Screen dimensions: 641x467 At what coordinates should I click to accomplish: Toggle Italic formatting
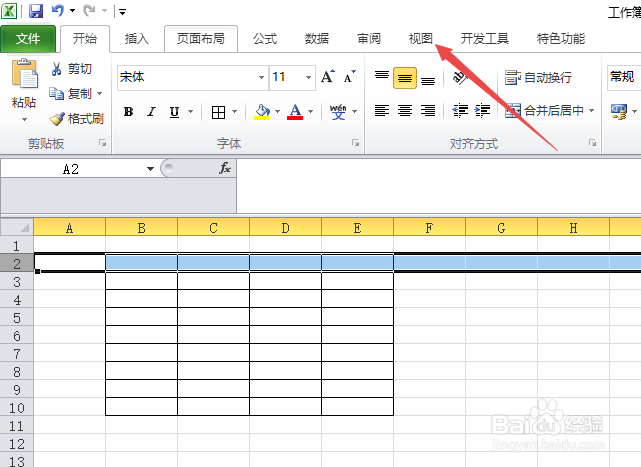click(152, 112)
